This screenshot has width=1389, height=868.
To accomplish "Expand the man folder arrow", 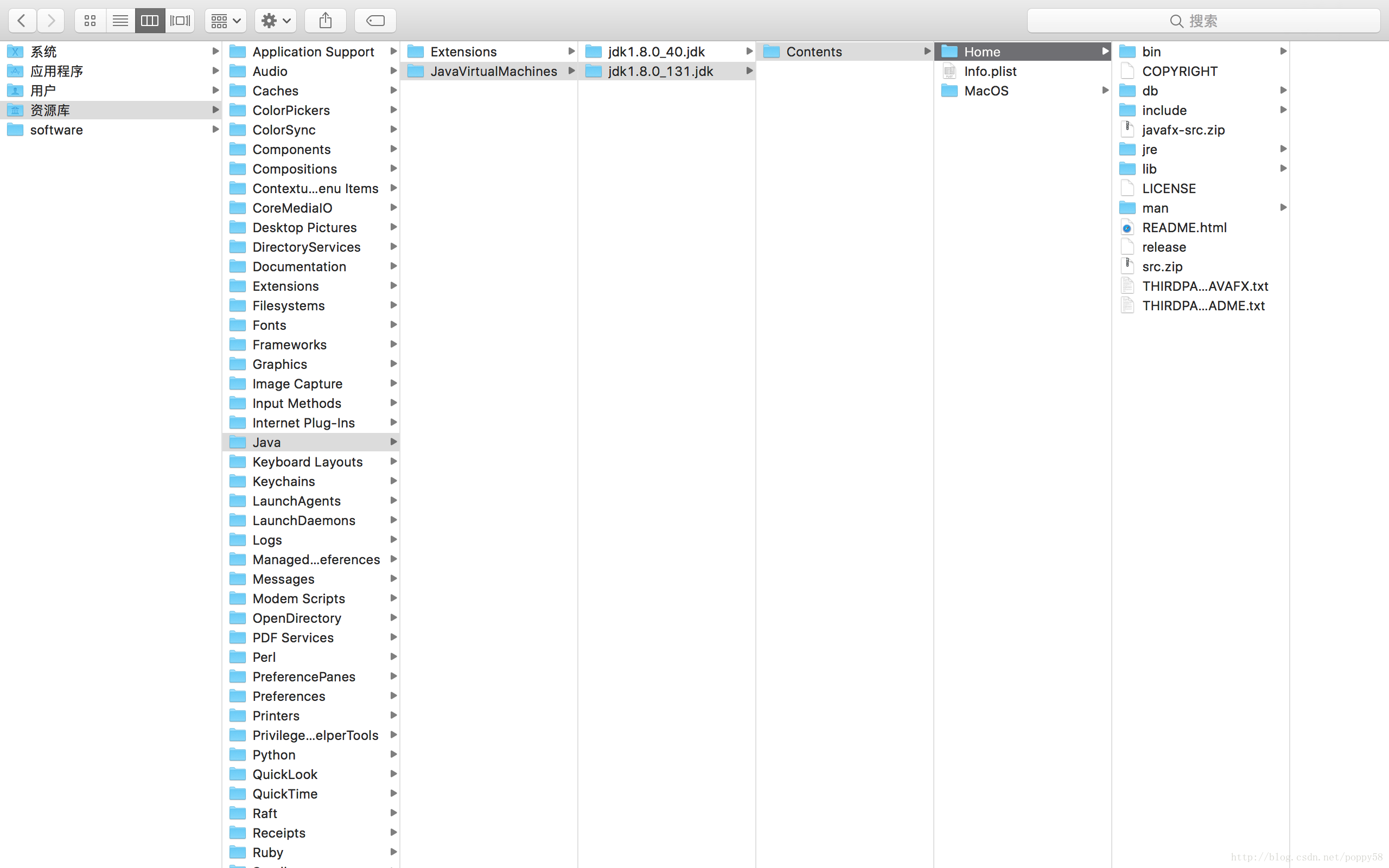I will tap(1283, 207).
